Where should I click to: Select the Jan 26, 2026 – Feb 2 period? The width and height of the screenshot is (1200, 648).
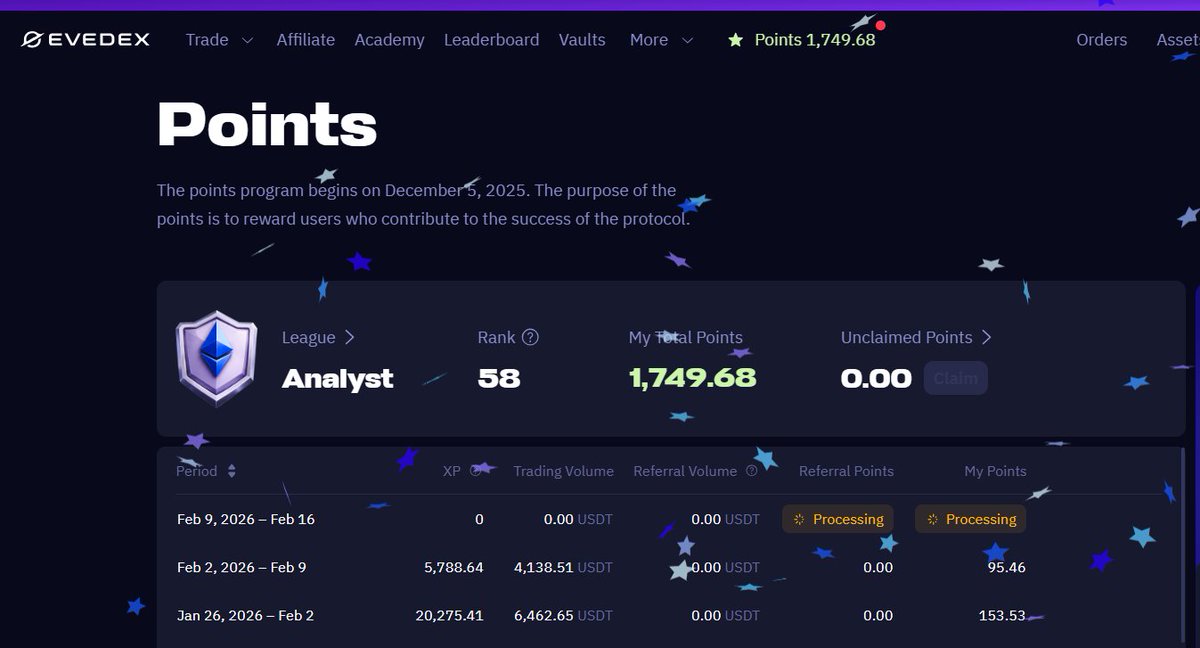pos(246,615)
